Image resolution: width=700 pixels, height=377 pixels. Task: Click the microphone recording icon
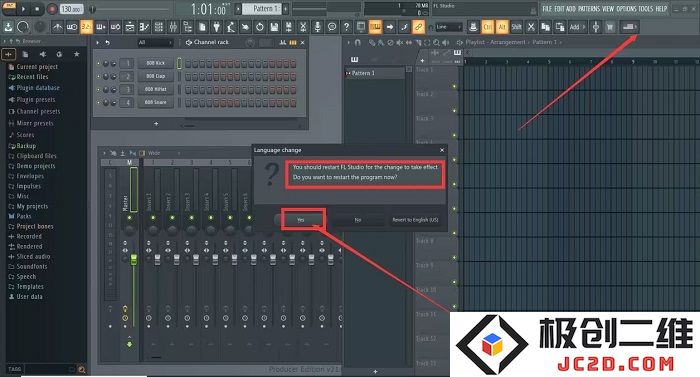317,27
